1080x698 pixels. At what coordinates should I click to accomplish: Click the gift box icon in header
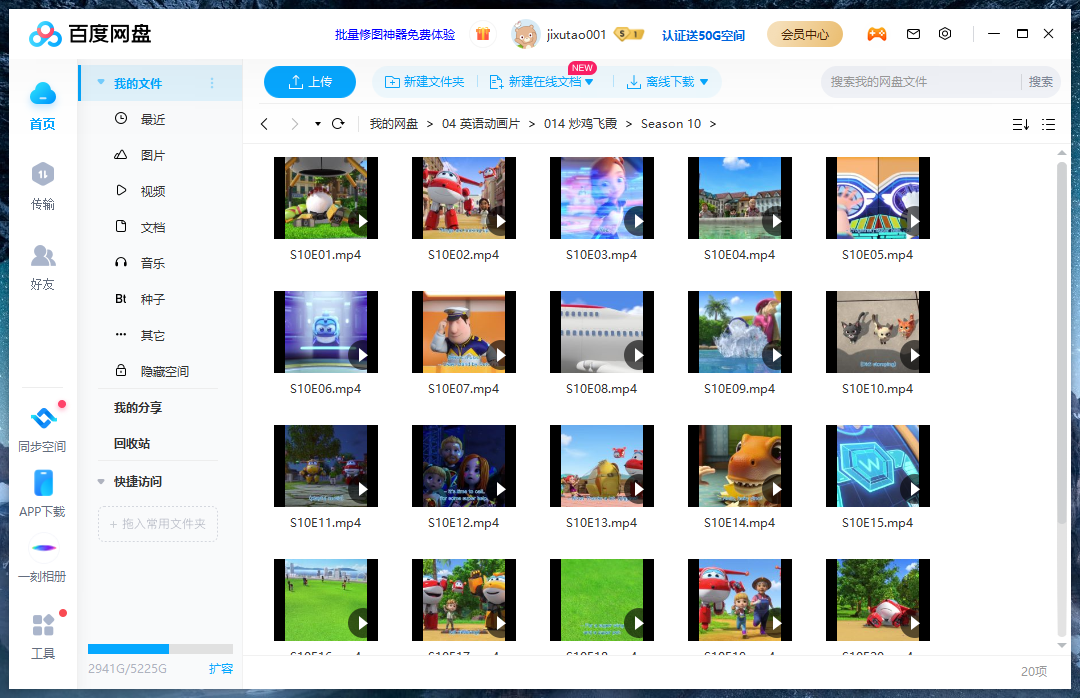[483, 34]
